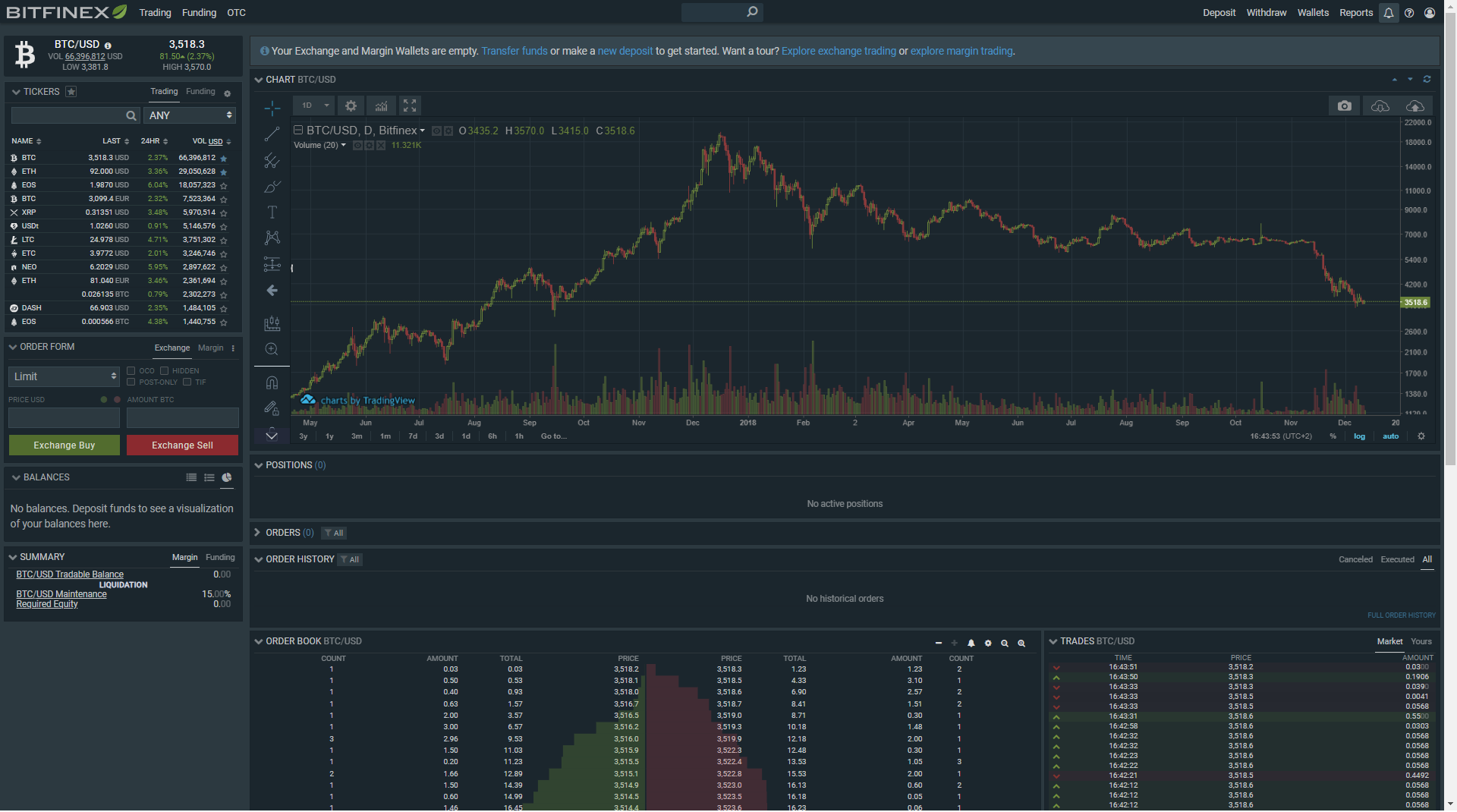The height and width of the screenshot is (812, 1457).
Task: Open the new deposit link
Action: tap(625, 52)
